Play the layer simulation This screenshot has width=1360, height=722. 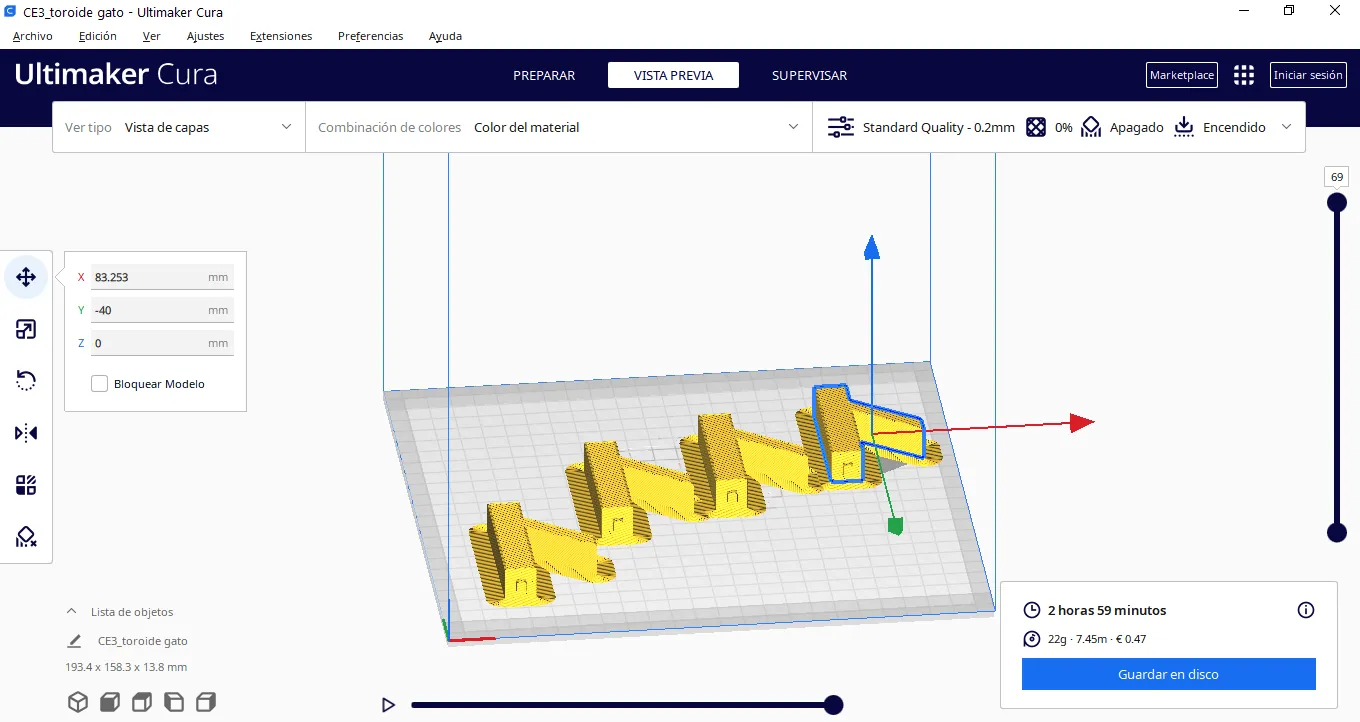(388, 705)
